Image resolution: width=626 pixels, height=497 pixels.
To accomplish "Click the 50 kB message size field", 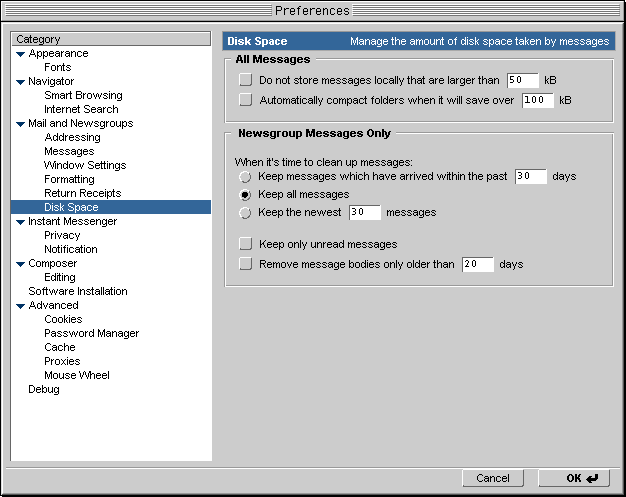I will [523, 80].
